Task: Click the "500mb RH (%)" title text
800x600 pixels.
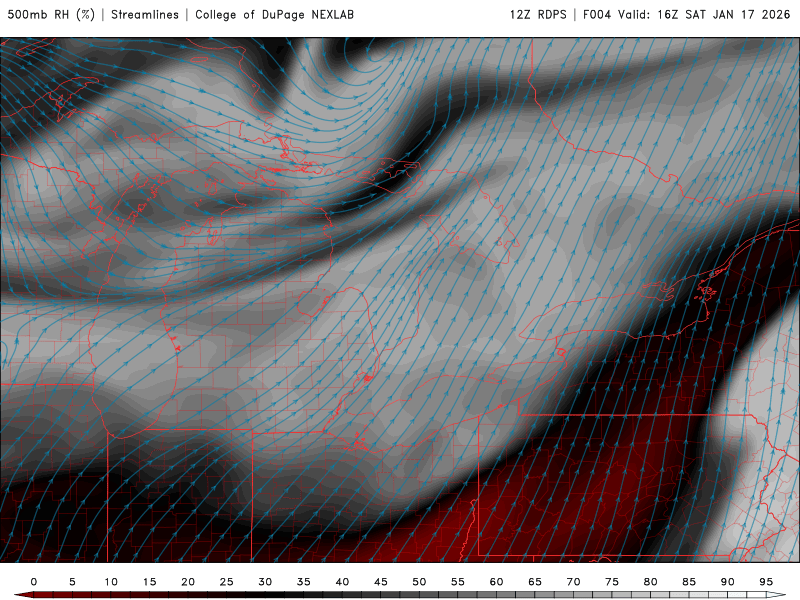Action: click(x=51, y=14)
